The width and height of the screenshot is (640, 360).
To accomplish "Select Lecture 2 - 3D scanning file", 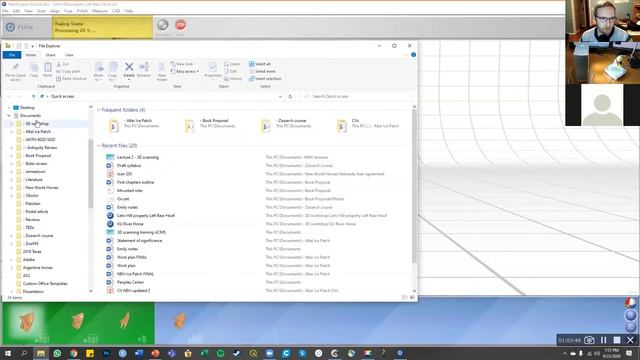I will coord(138,157).
